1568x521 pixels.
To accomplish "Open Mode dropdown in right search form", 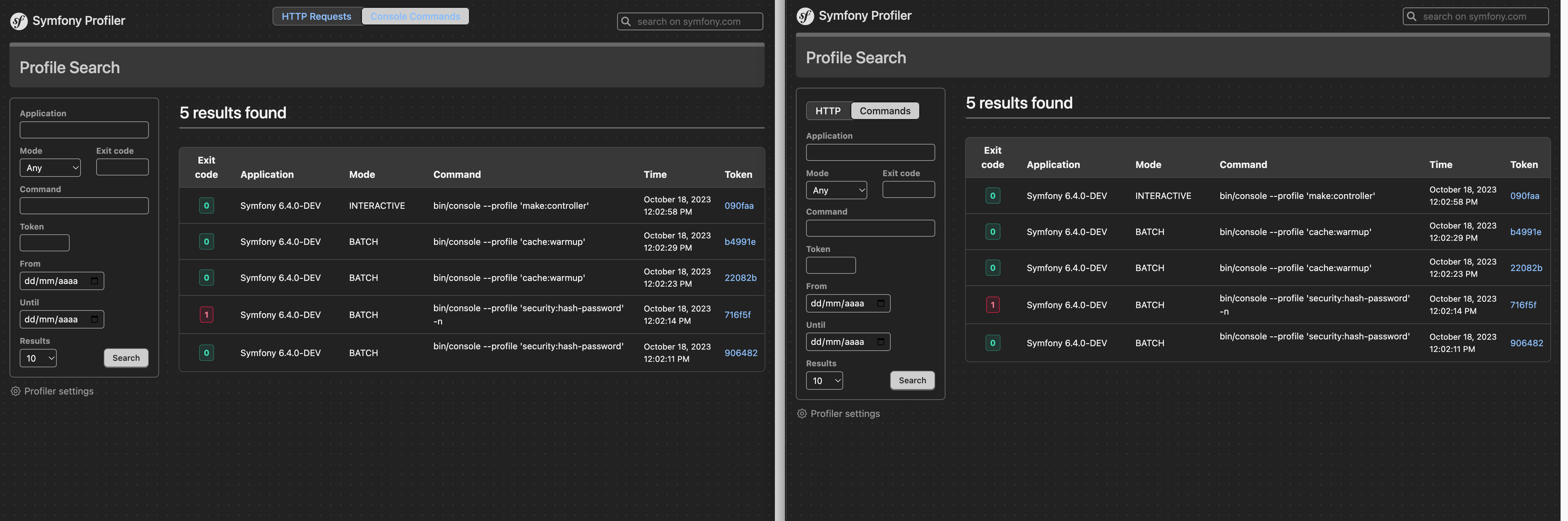I will [x=837, y=190].
